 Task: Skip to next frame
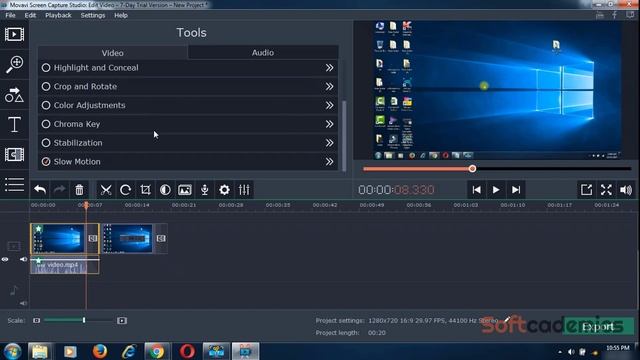click(x=516, y=190)
